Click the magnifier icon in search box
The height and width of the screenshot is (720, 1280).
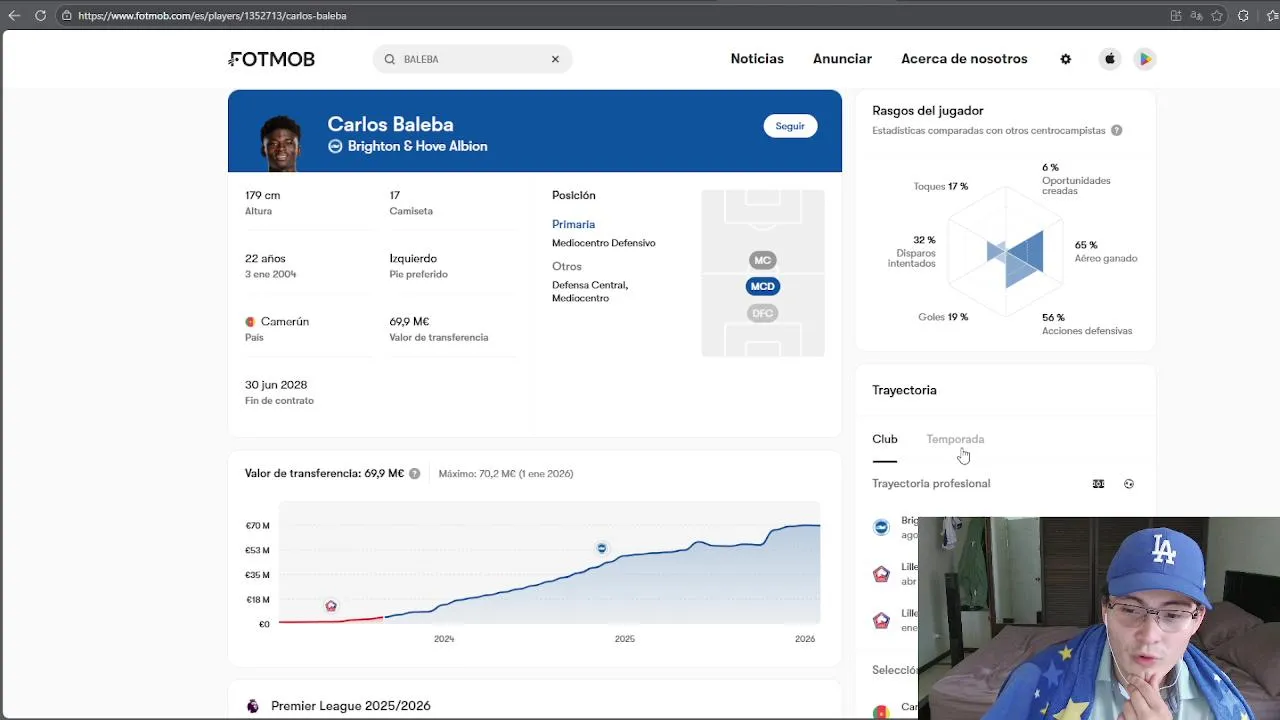click(390, 59)
